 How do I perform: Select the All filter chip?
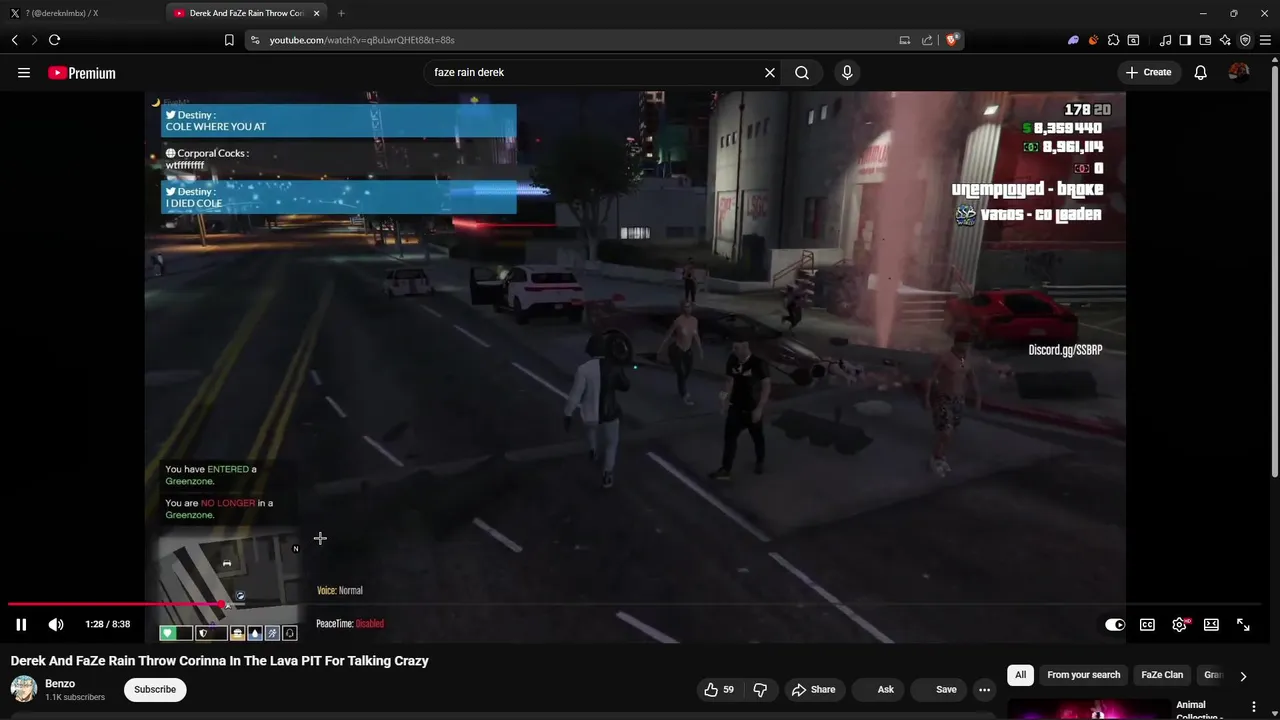1020,675
